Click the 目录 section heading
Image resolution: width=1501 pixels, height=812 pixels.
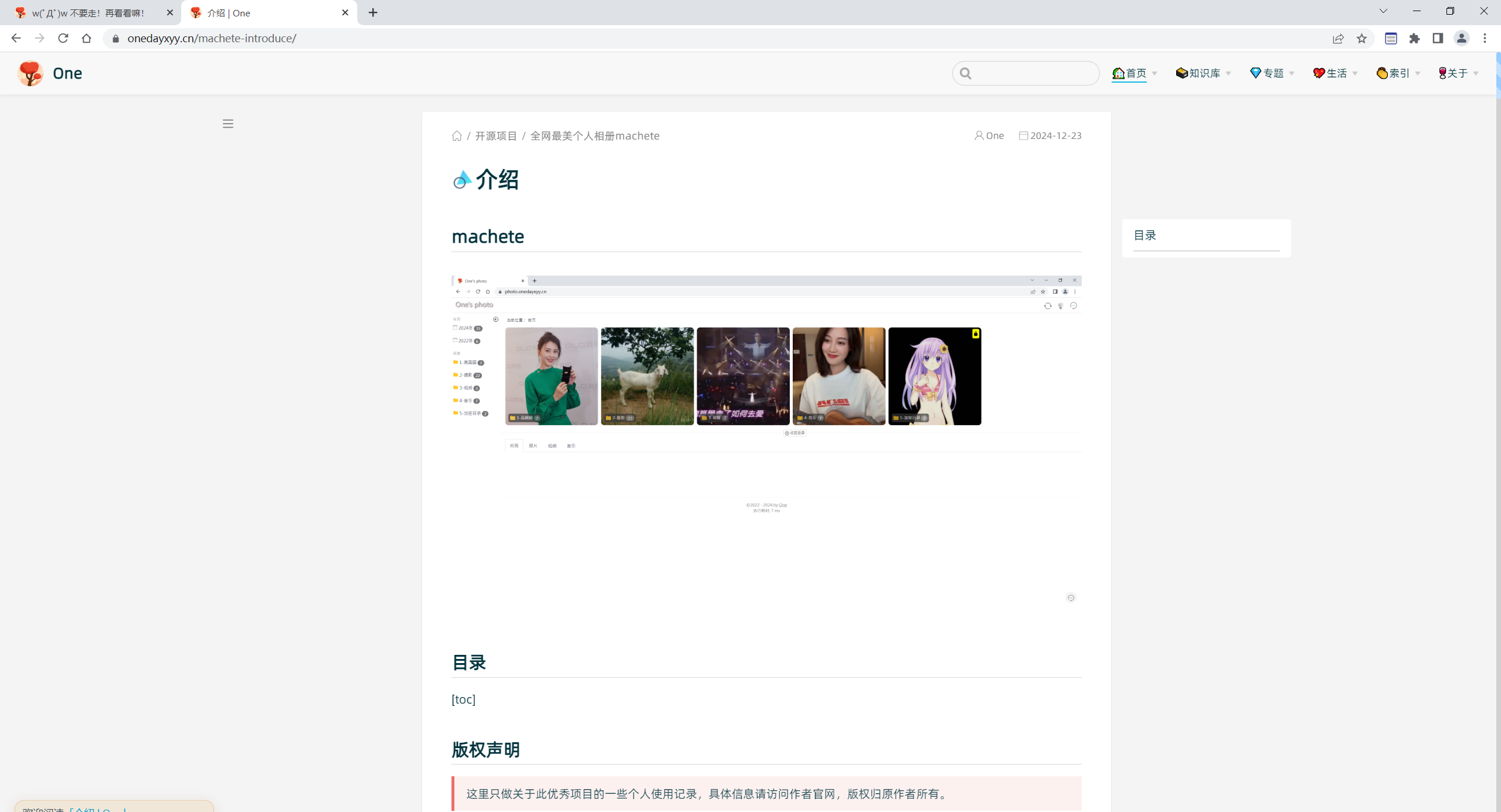click(469, 662)
